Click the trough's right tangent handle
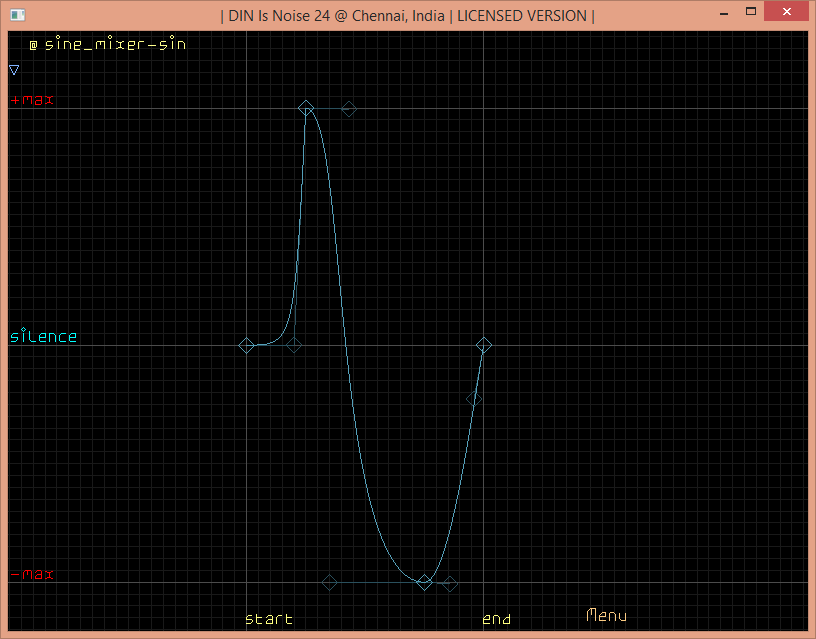 (450, 583)
